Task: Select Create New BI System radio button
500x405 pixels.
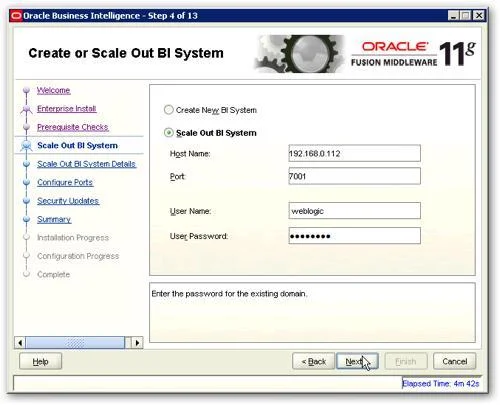Action: click(x=169, y=110)
